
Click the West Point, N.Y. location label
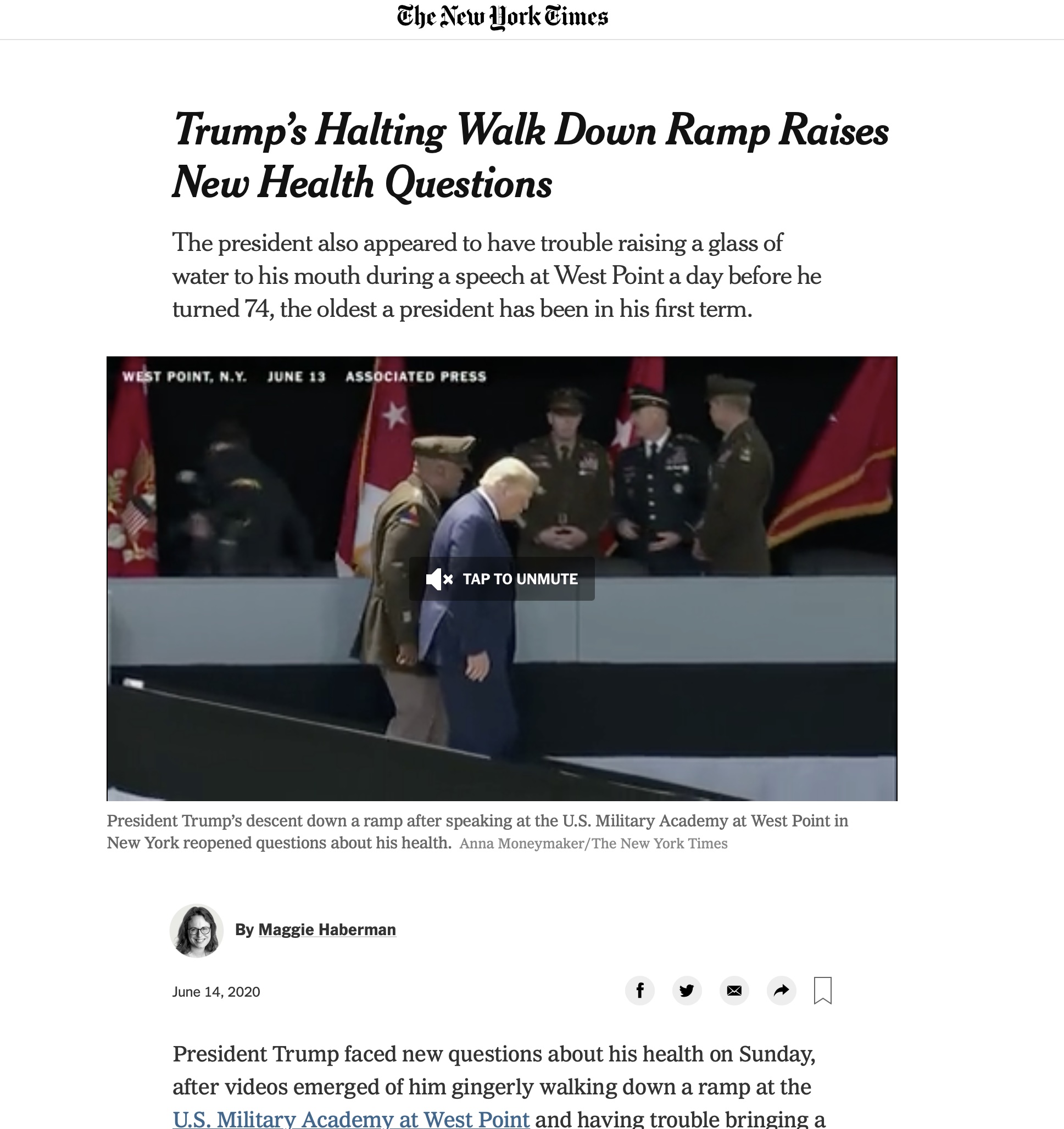point(185,377)
